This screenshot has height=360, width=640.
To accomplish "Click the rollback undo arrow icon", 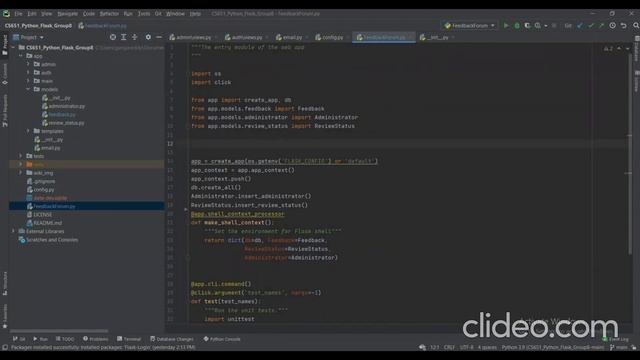I will coord(624,25).
